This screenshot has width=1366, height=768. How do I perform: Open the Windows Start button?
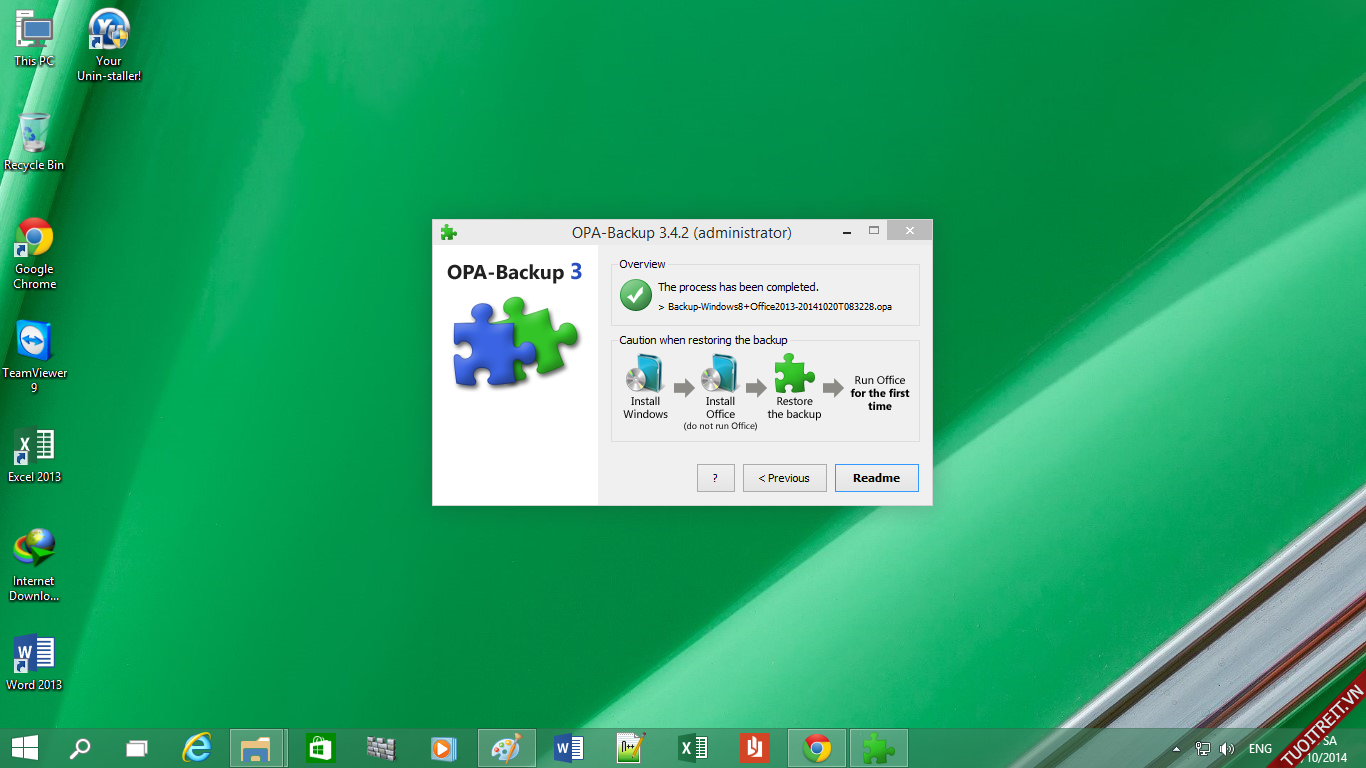tap(25, 747)
